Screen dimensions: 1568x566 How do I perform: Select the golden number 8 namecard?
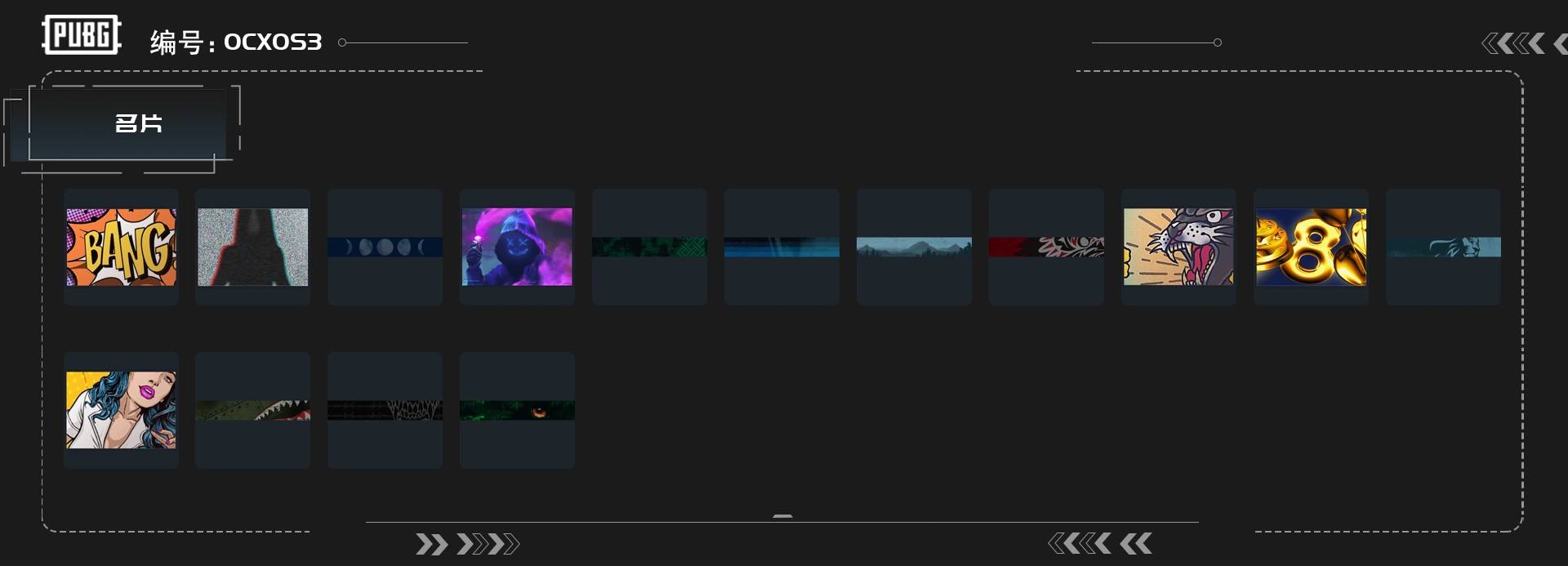[1311, 247]
